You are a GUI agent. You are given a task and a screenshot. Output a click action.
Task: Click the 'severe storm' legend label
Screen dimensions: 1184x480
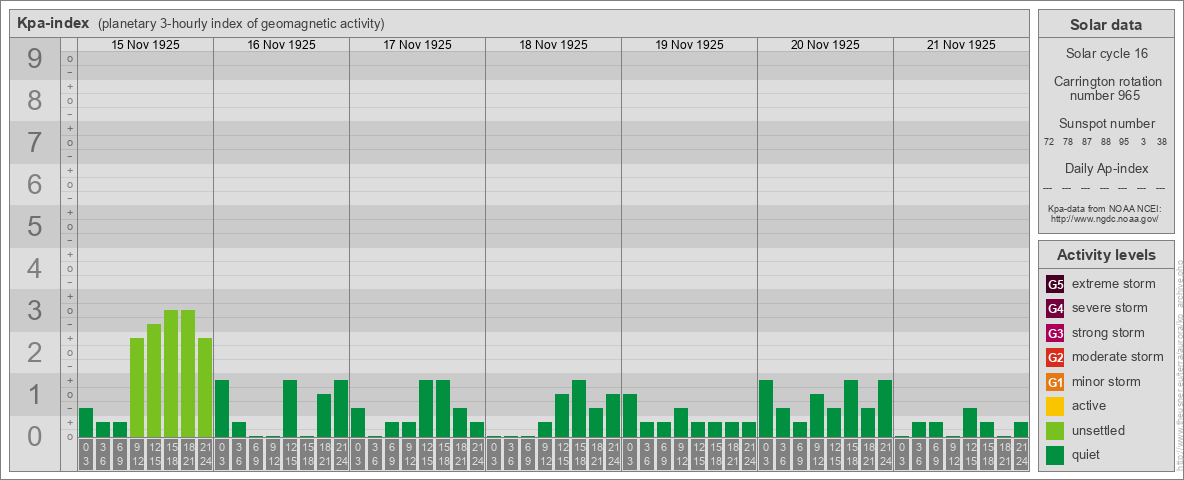[1109, 308]
